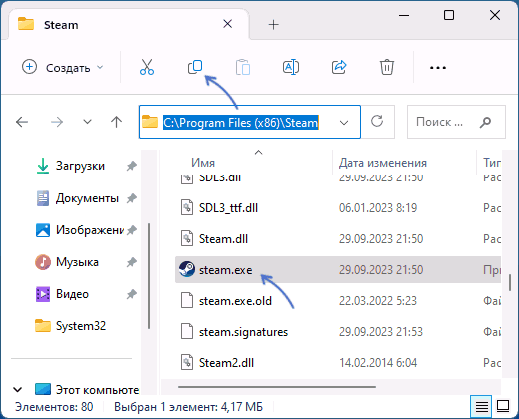Open Изображения in the sidebar
The width and height of the screenshot is (519, 419).
79,230
